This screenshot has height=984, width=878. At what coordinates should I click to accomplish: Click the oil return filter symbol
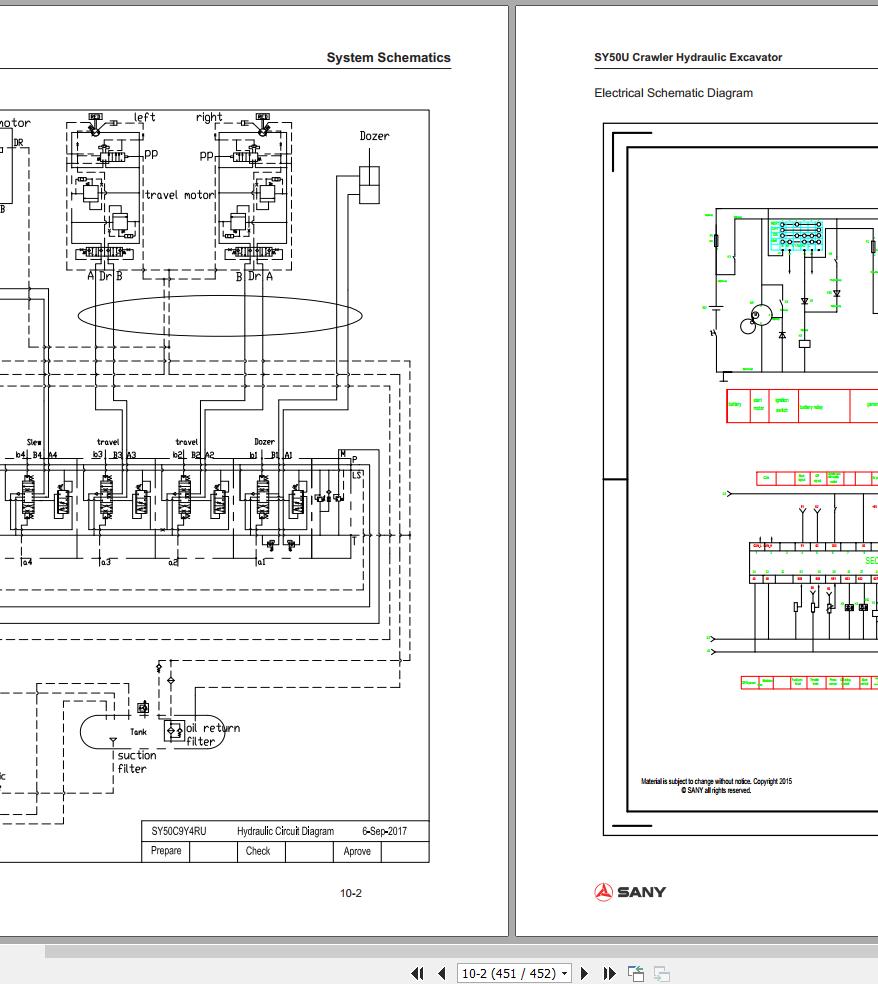point(174,731)
